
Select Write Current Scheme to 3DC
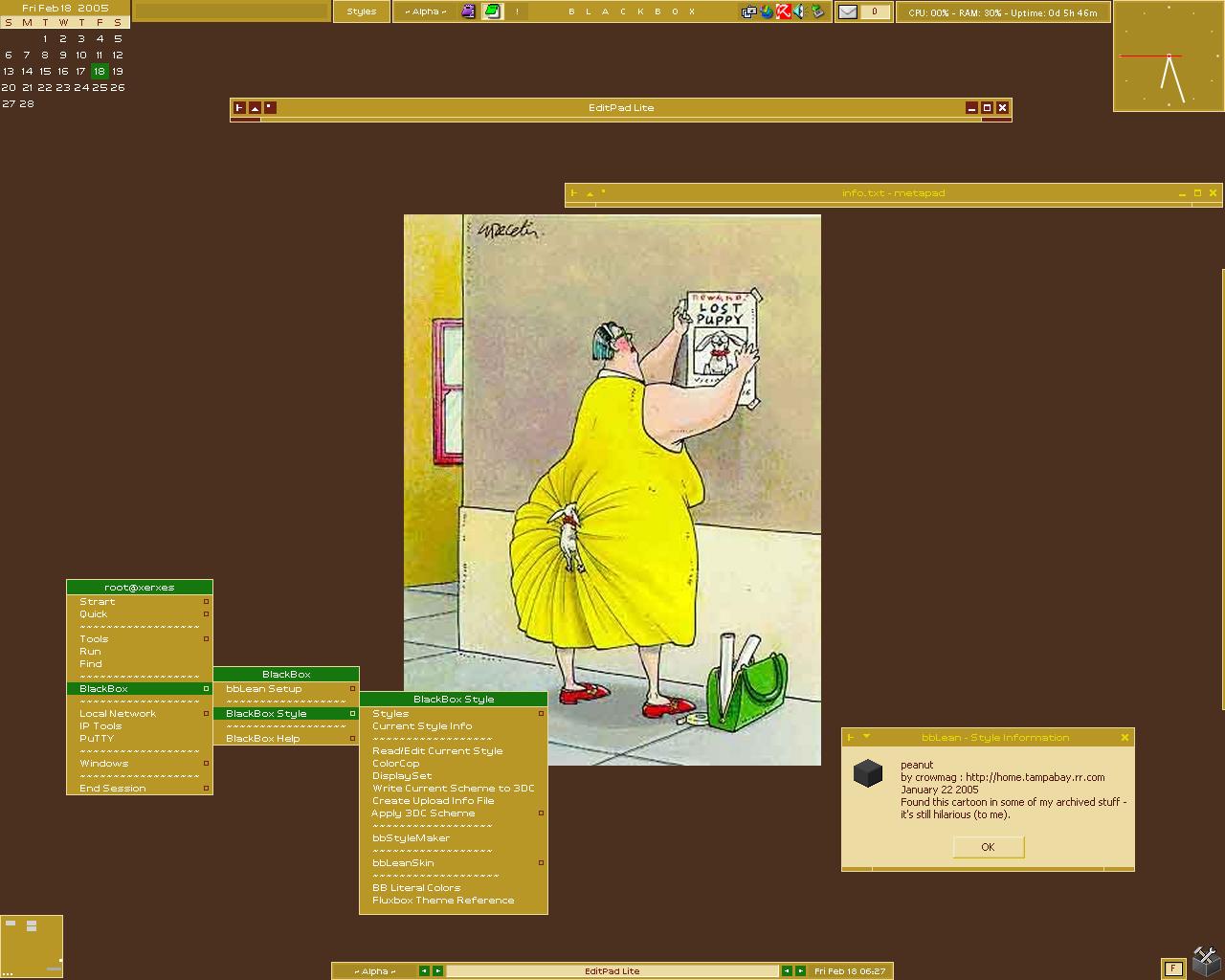click(454, 789)
